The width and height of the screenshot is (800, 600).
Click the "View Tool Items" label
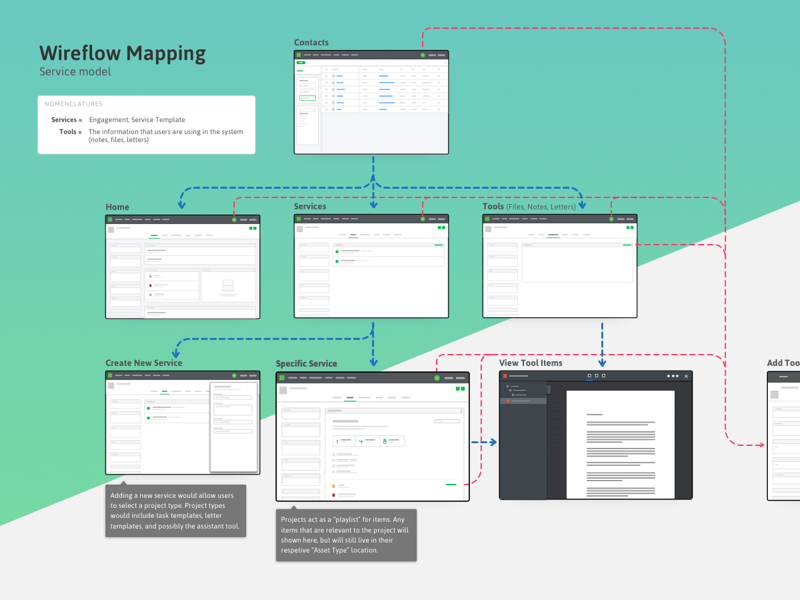[x=531, y=363]
